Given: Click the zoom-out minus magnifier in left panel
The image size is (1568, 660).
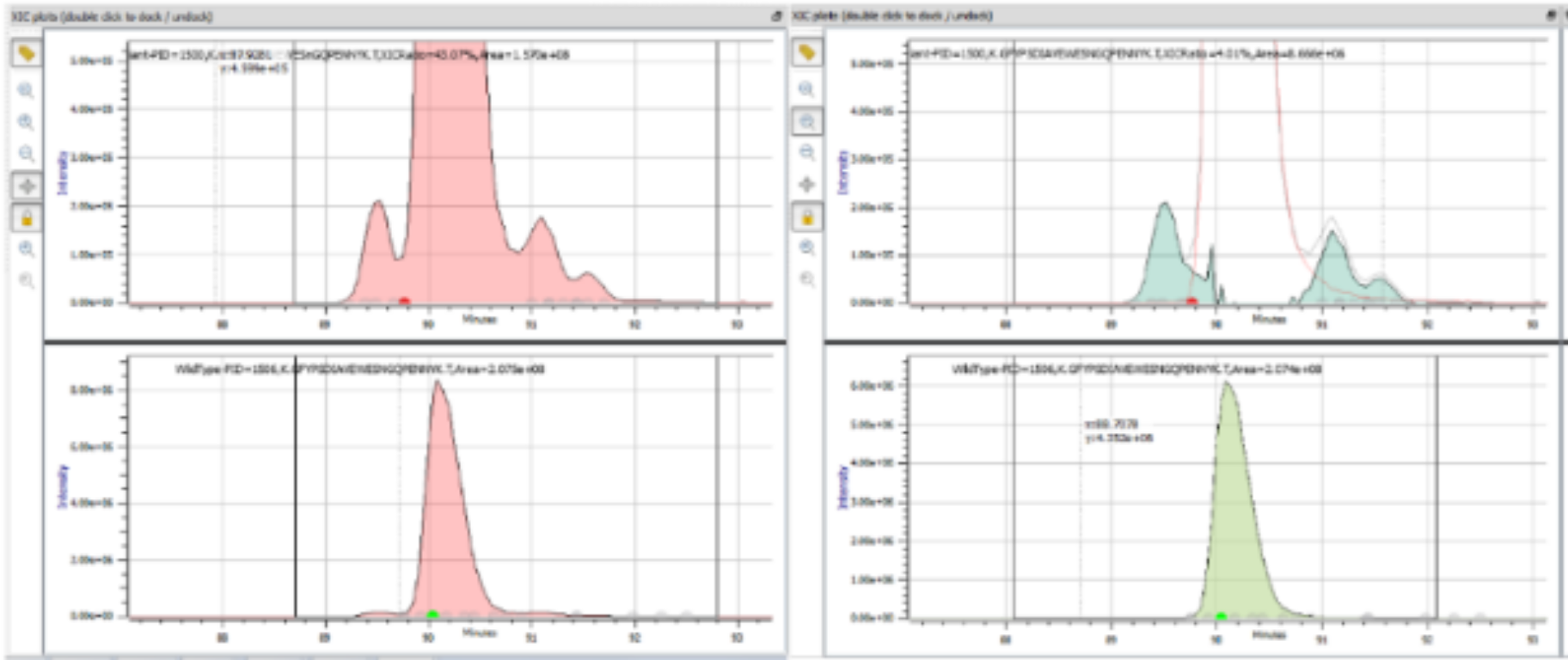Looking at the screenshot, I should (x=27, y=154).
